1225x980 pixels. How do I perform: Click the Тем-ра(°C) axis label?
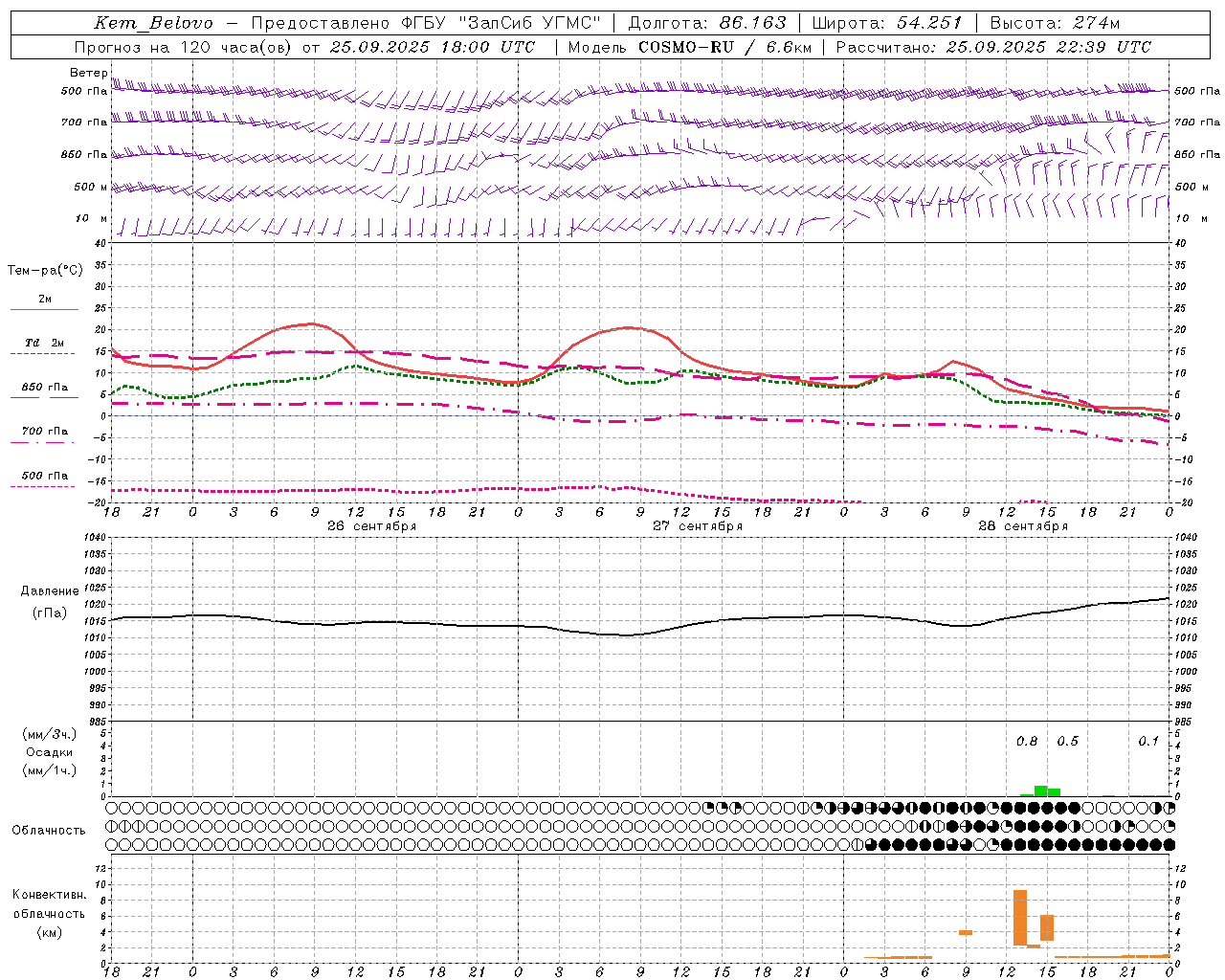(45, 271)
